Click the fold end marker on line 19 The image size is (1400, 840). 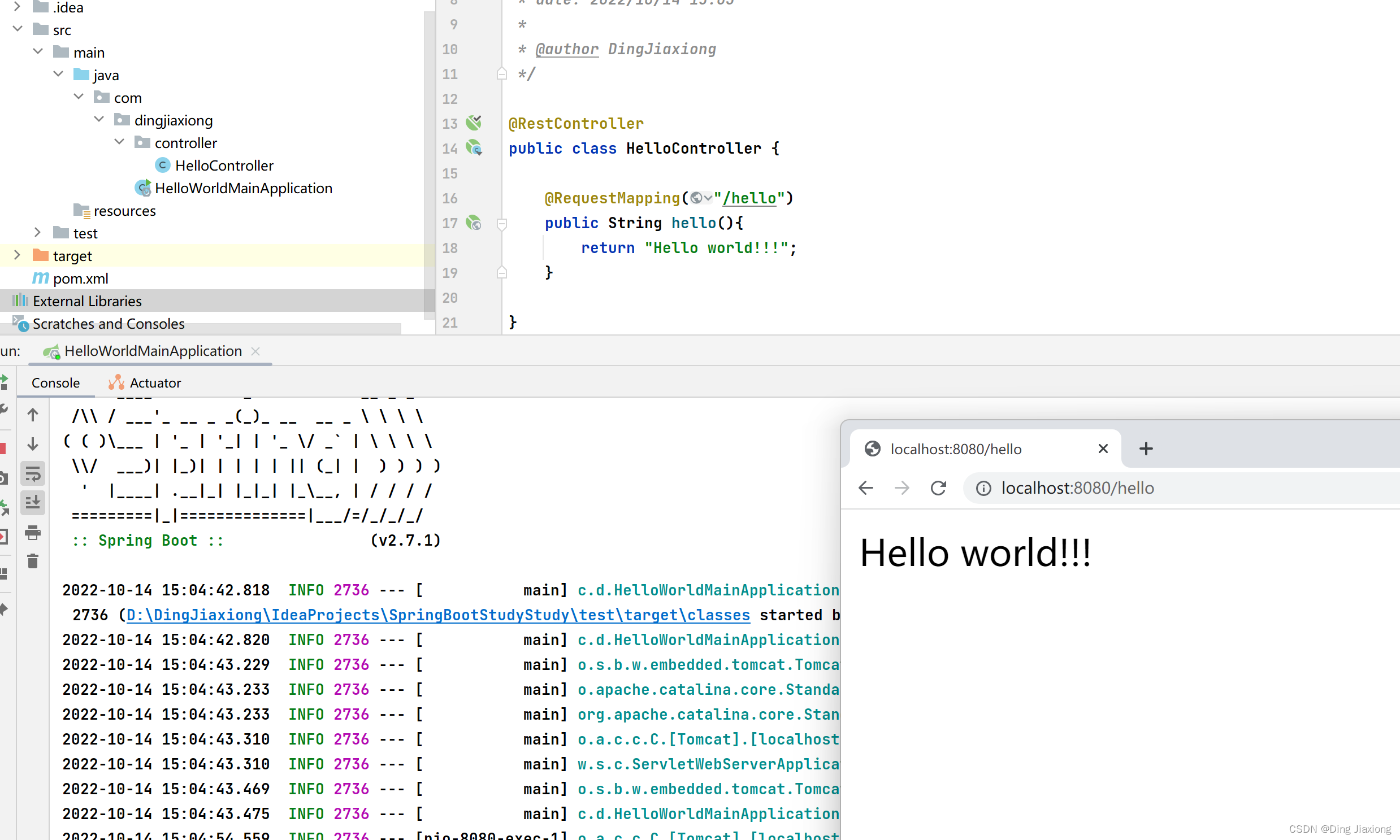(502, 272)
